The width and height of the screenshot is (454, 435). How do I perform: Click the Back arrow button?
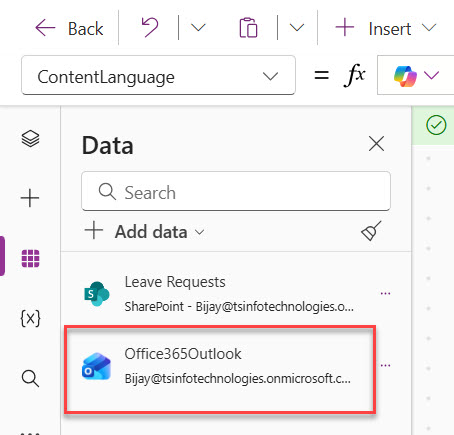pyautogui.click(x=69, y=28)
